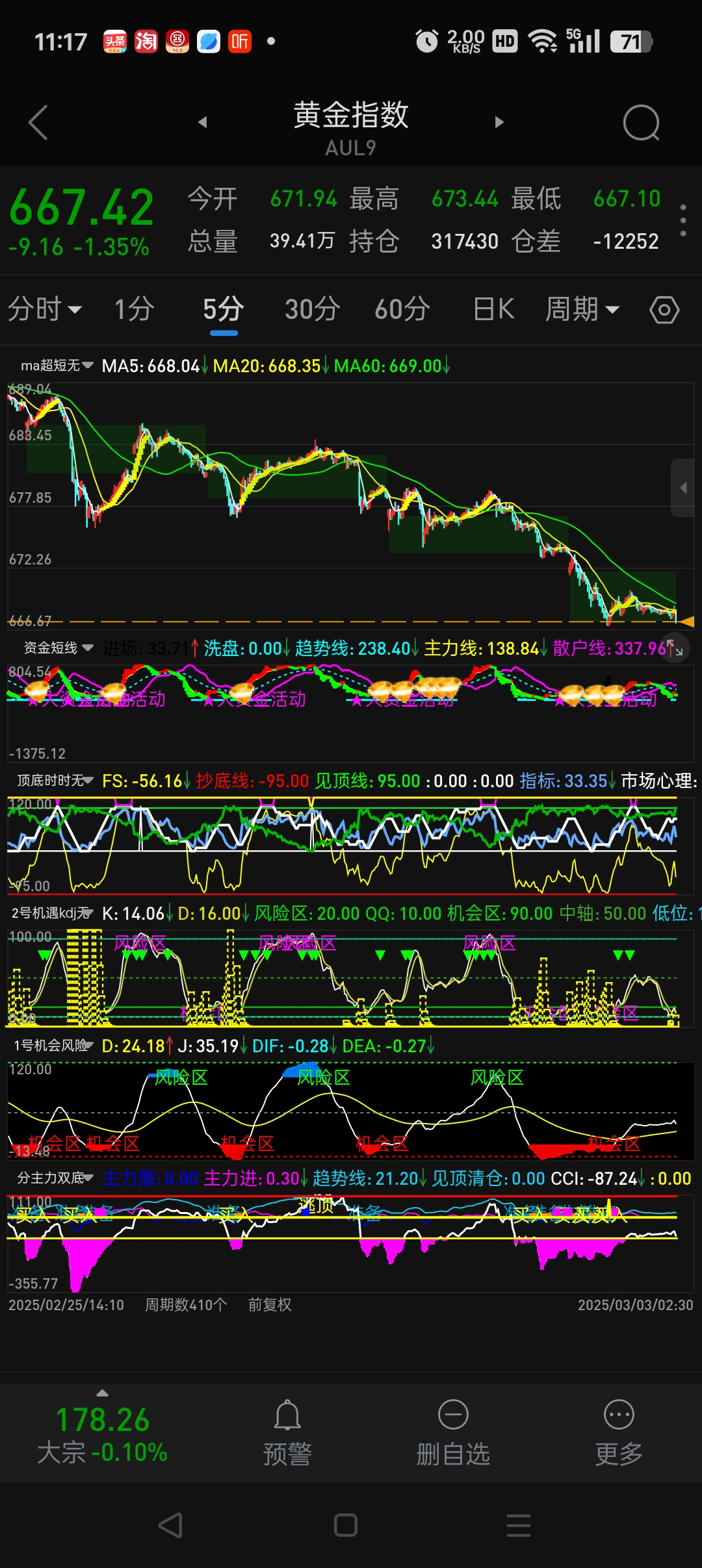Tap the change value -9.16 -1.35%
702x1568 pixels.
coord(79,247)
